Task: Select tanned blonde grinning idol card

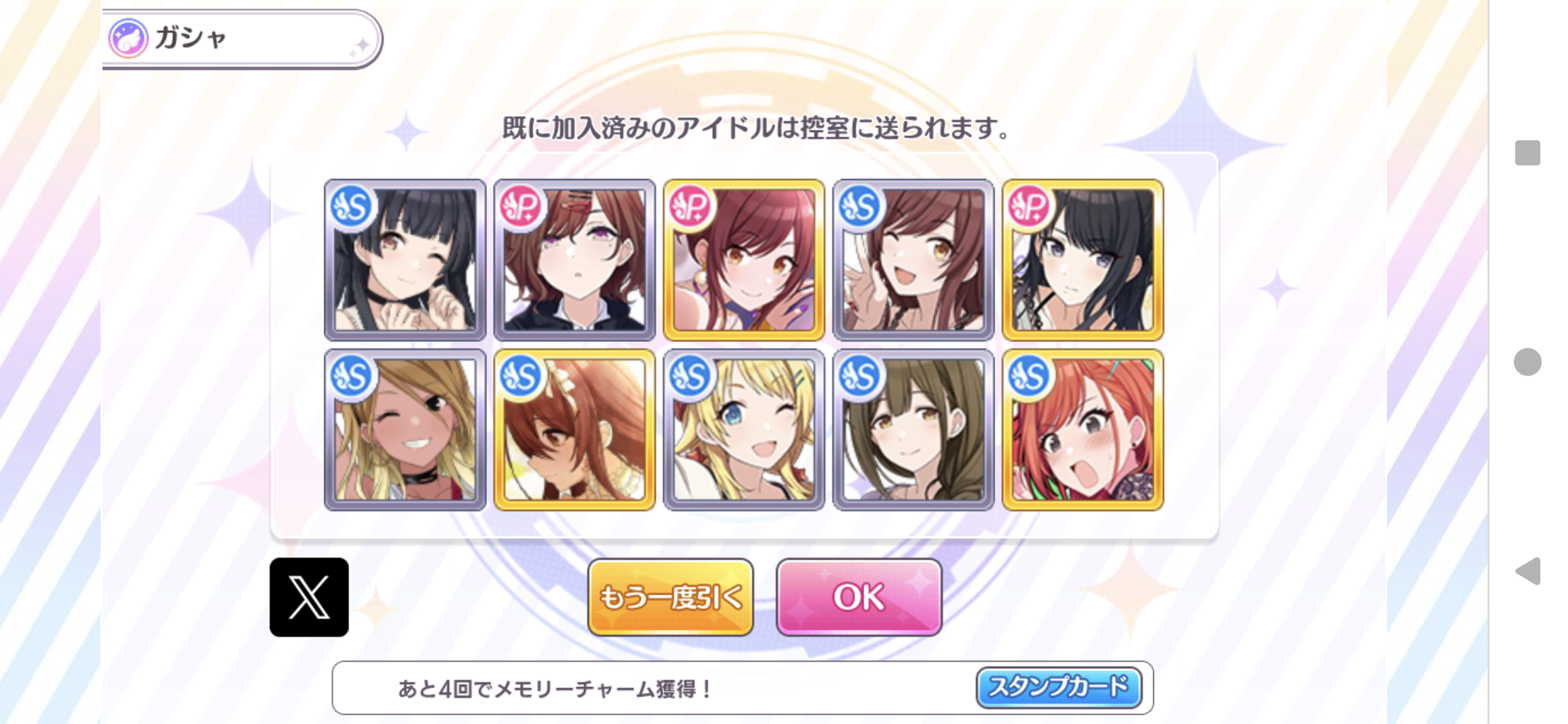Action: [405, 429]
